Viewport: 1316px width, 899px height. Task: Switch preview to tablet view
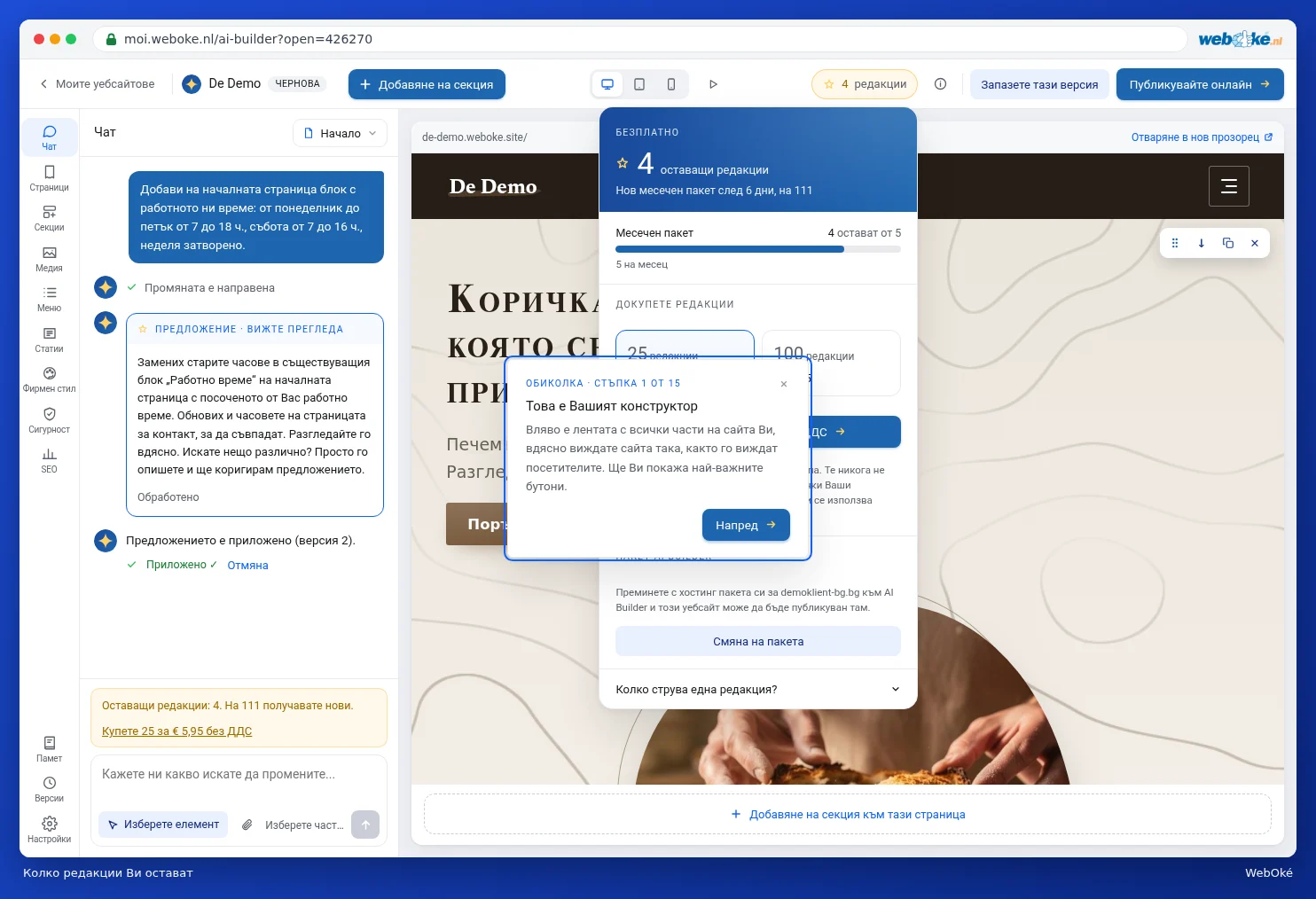639,84
